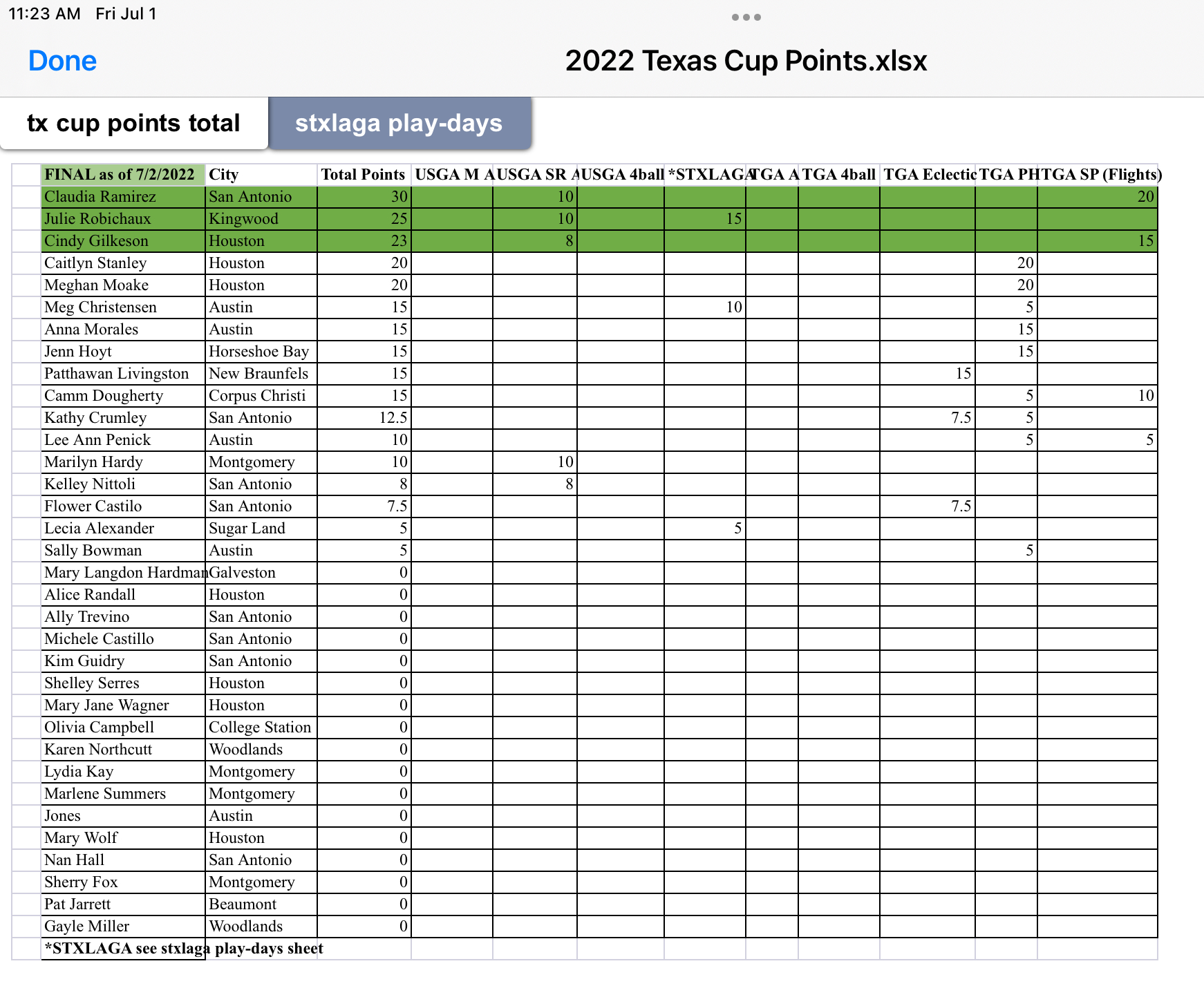Screen dimensions: 1204x1006
Task: Select the Corpus Christi city cell
Action: (x=261, y=395)
